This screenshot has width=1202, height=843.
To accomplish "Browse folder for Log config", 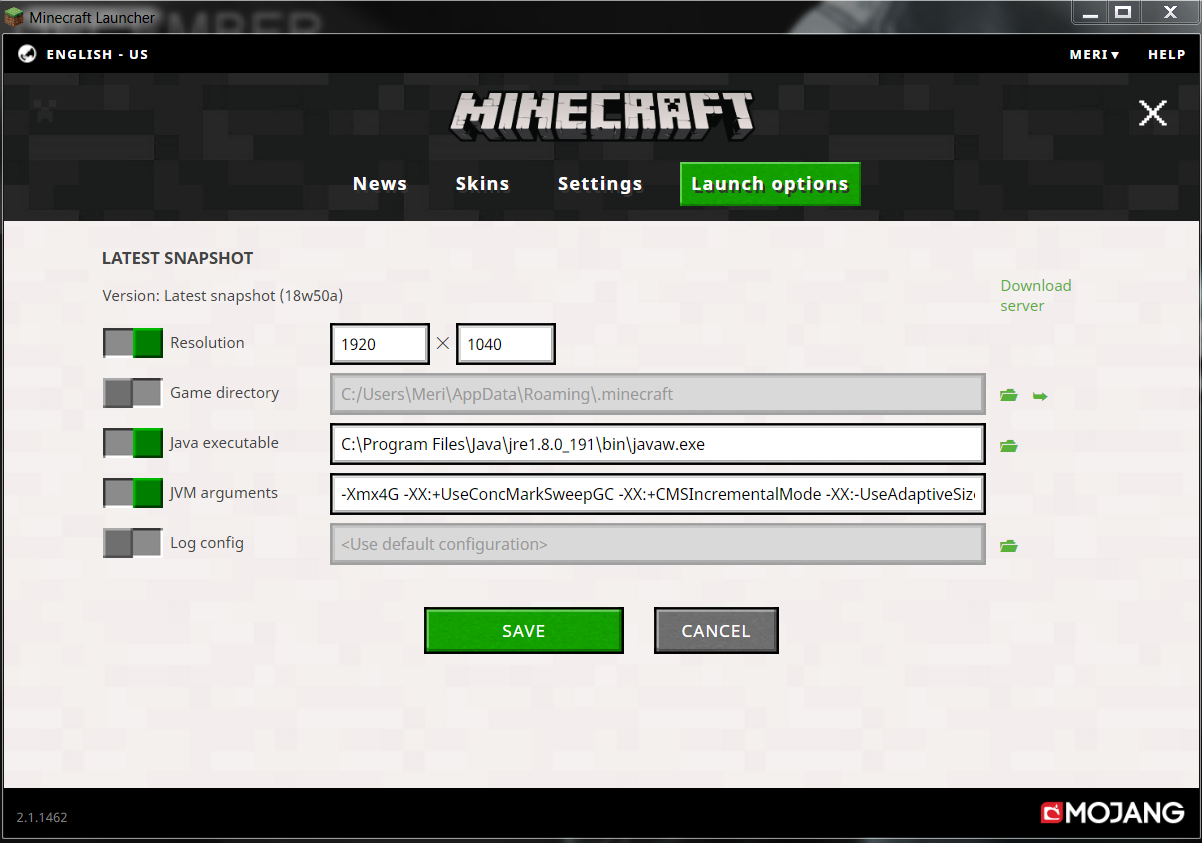I will pos(1009,546).
